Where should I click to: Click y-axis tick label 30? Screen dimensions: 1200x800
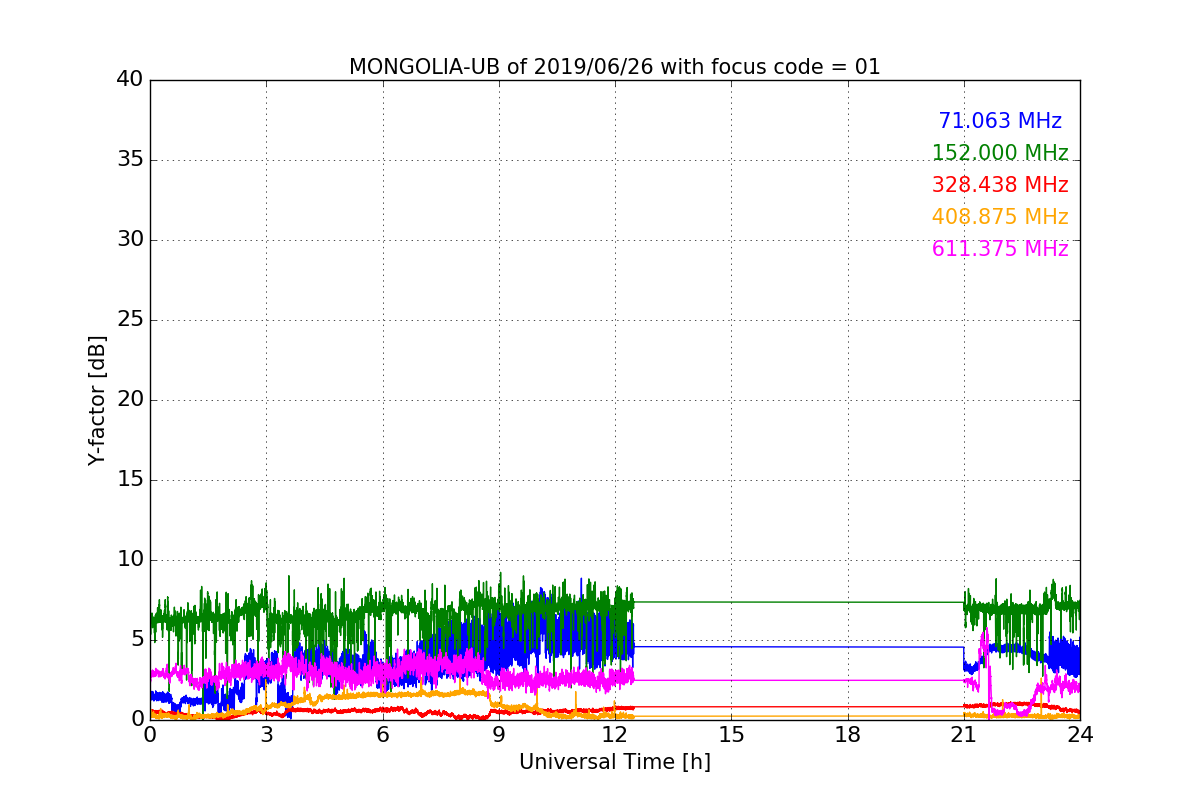pos(130,240)
